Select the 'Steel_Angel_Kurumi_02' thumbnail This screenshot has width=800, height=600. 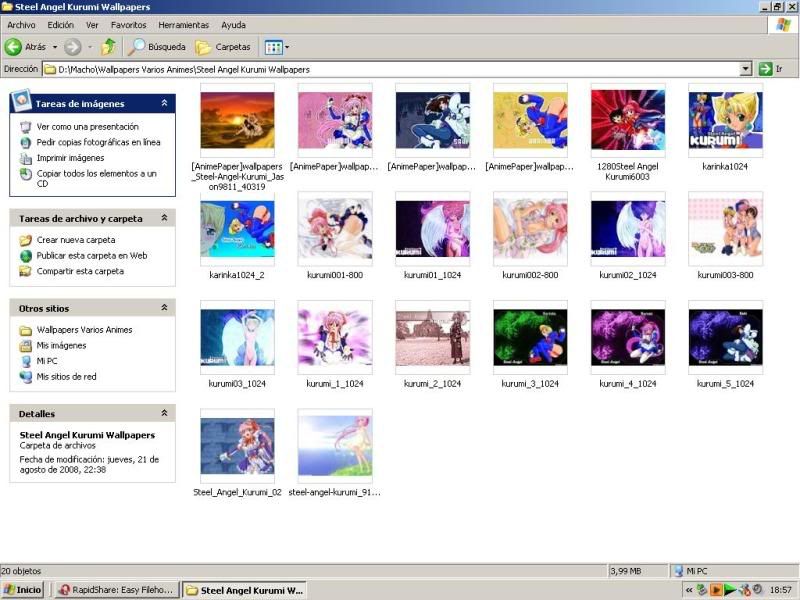(237, 446)
